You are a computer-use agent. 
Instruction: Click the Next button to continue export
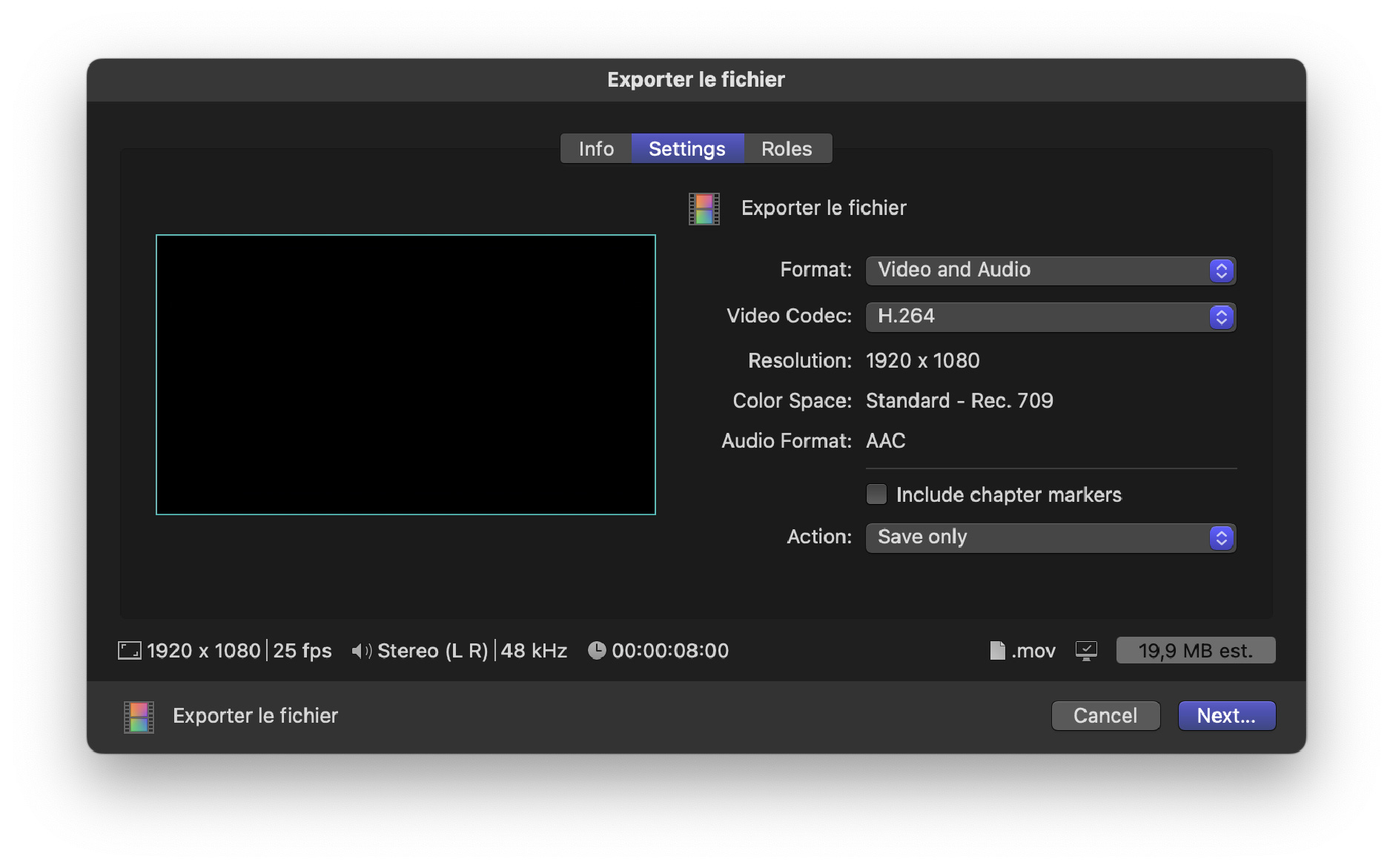[1226, 715]
